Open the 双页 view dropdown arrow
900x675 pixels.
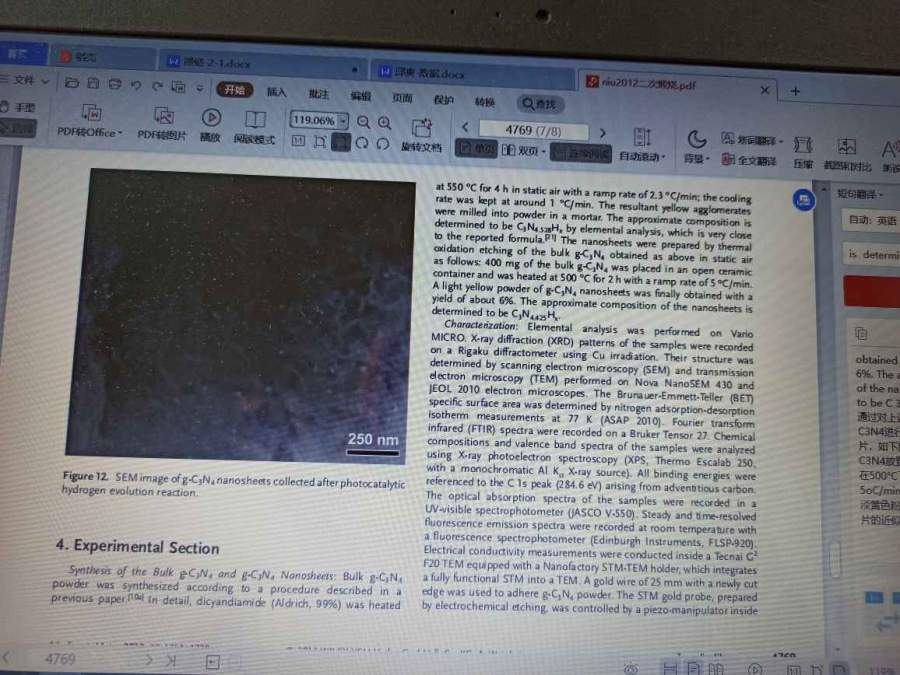(x=543, y=152)
